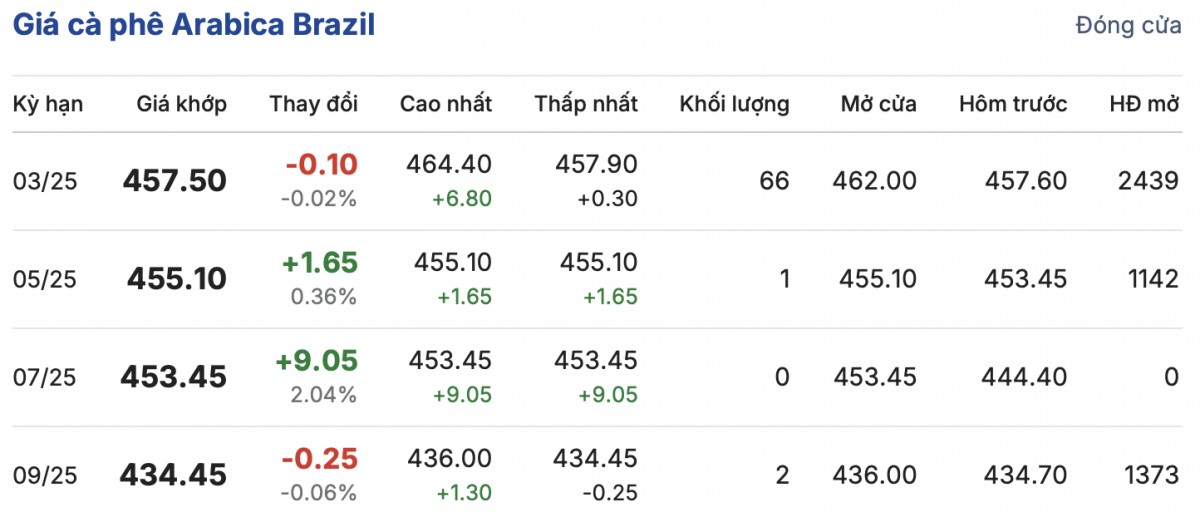The image size is (1200, 512).
Task: Click the matched price 457.50
Action: click(x=175, y=181)
